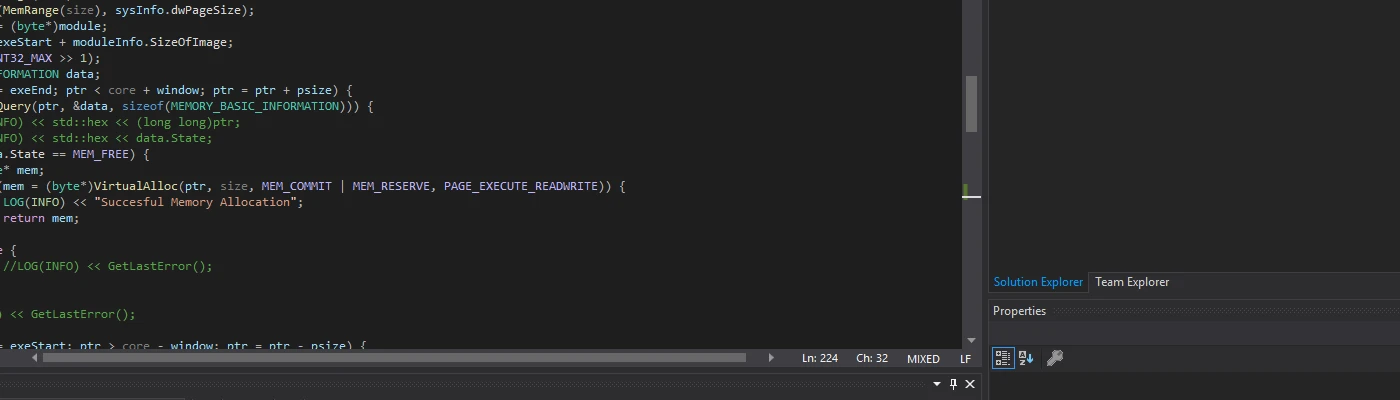Open Property Pages wrench icon
Viewport: 1400px width, 400px height.
point(1054,358)
